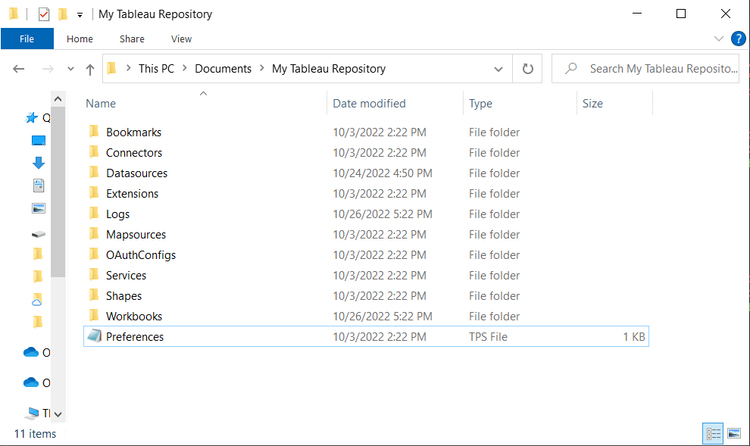Select the Connectors folder icon
The width and height of the screenshot is (750, 446).
[x=94, y=152]
